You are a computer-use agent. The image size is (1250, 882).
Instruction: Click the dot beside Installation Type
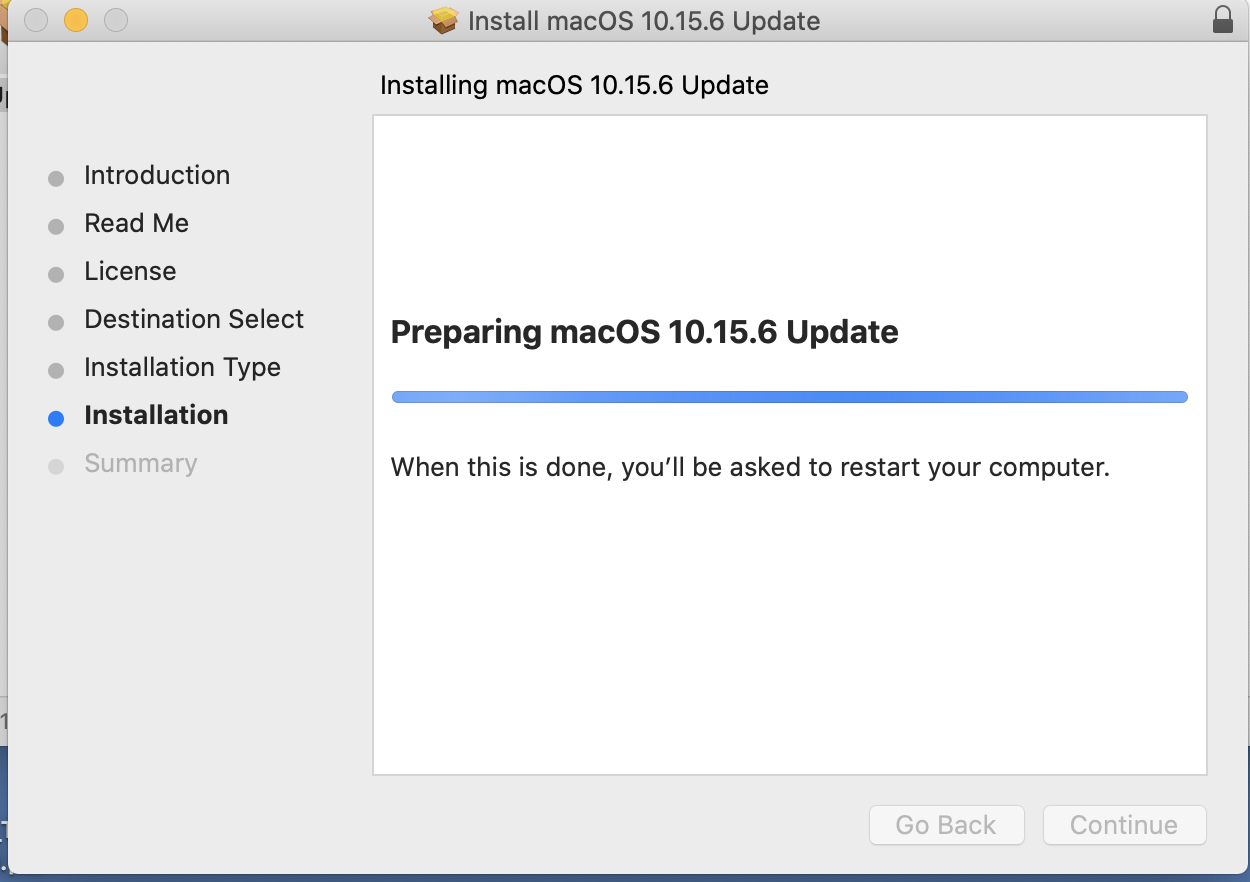55,369
